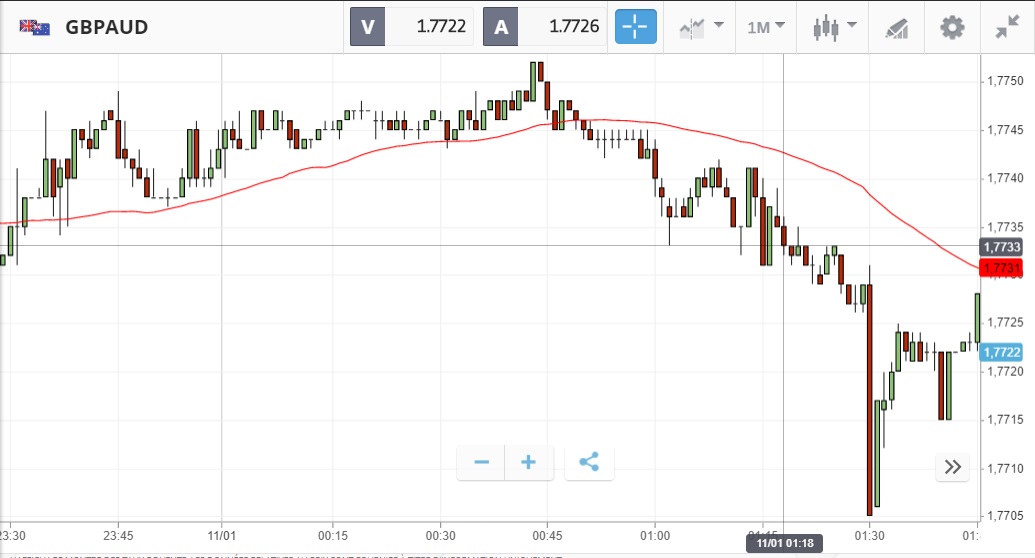Toggle the crosshair cursor tool
This screenshot has height=558, width=1035.
(x=636, y=27)
